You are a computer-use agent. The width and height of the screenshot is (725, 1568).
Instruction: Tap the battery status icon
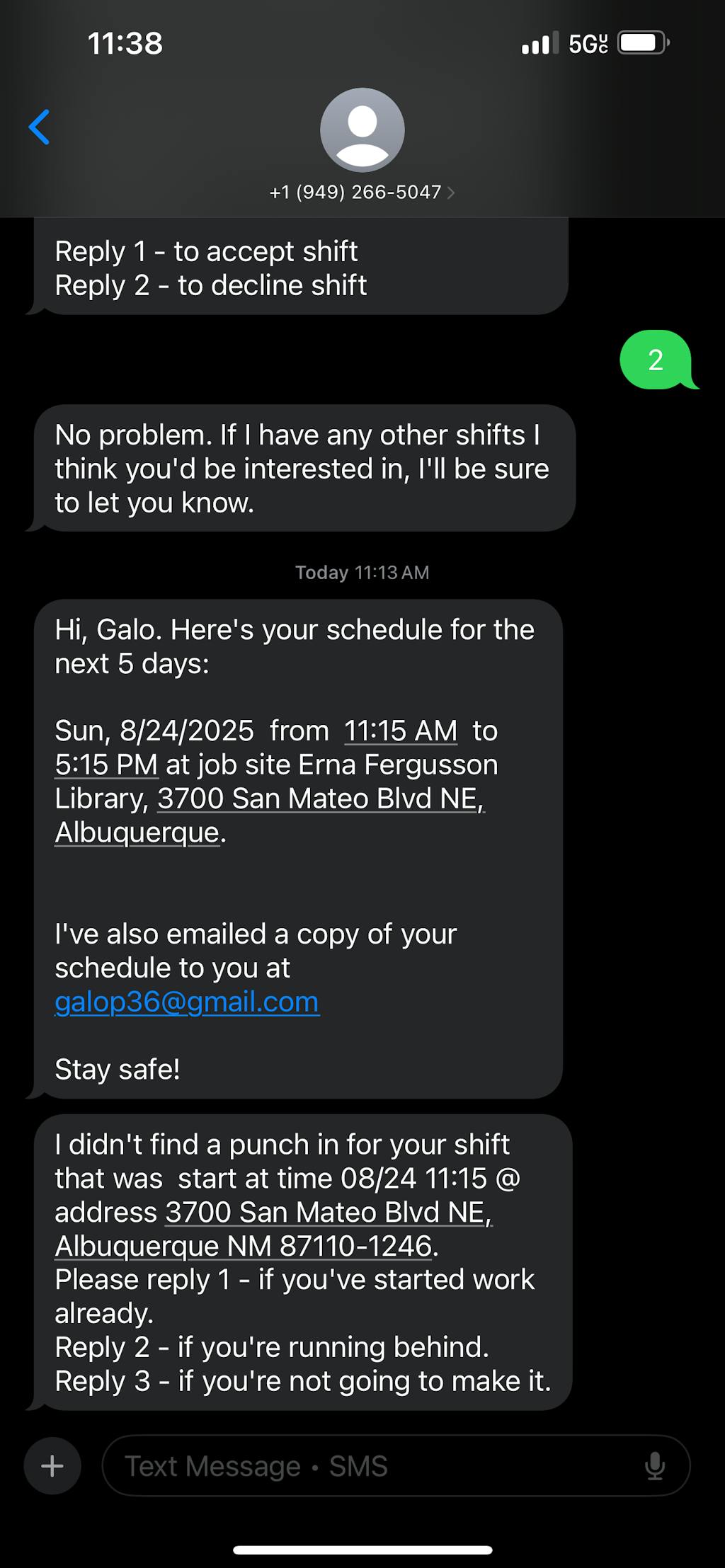click(643, 43)
